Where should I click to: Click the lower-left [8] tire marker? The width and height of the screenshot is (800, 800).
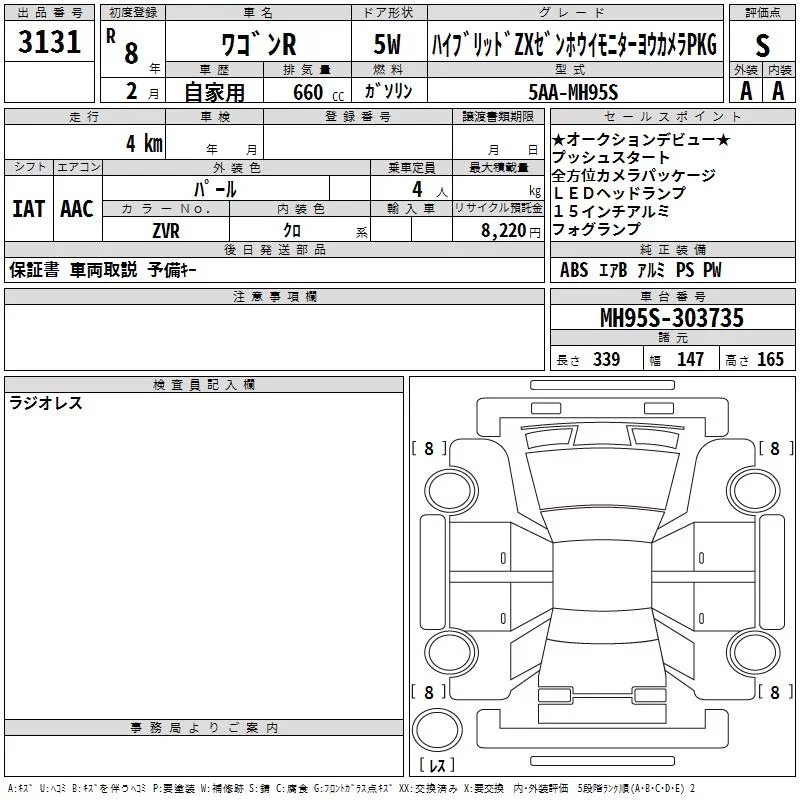coord(429,692)
